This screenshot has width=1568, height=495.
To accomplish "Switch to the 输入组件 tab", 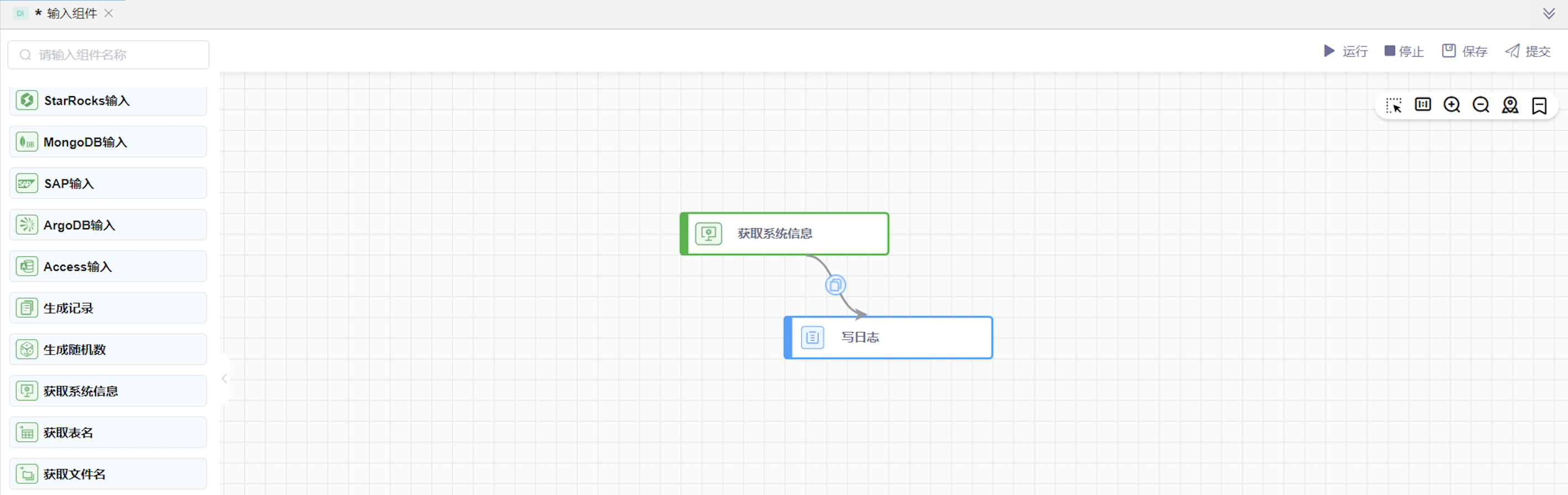I will click(65, 13).
